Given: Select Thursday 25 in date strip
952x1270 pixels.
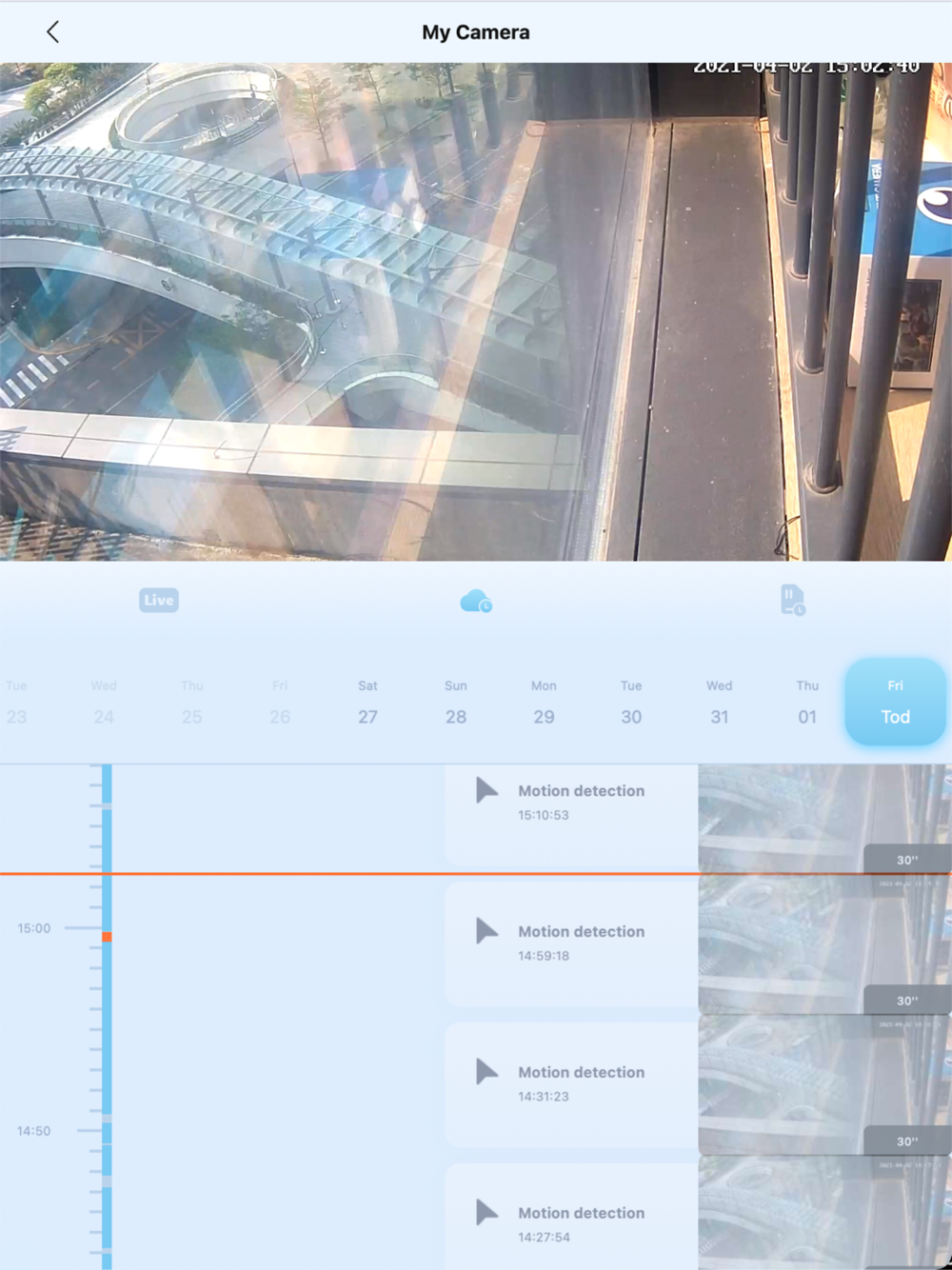Looking at the screenshot, I should (192, 703).
